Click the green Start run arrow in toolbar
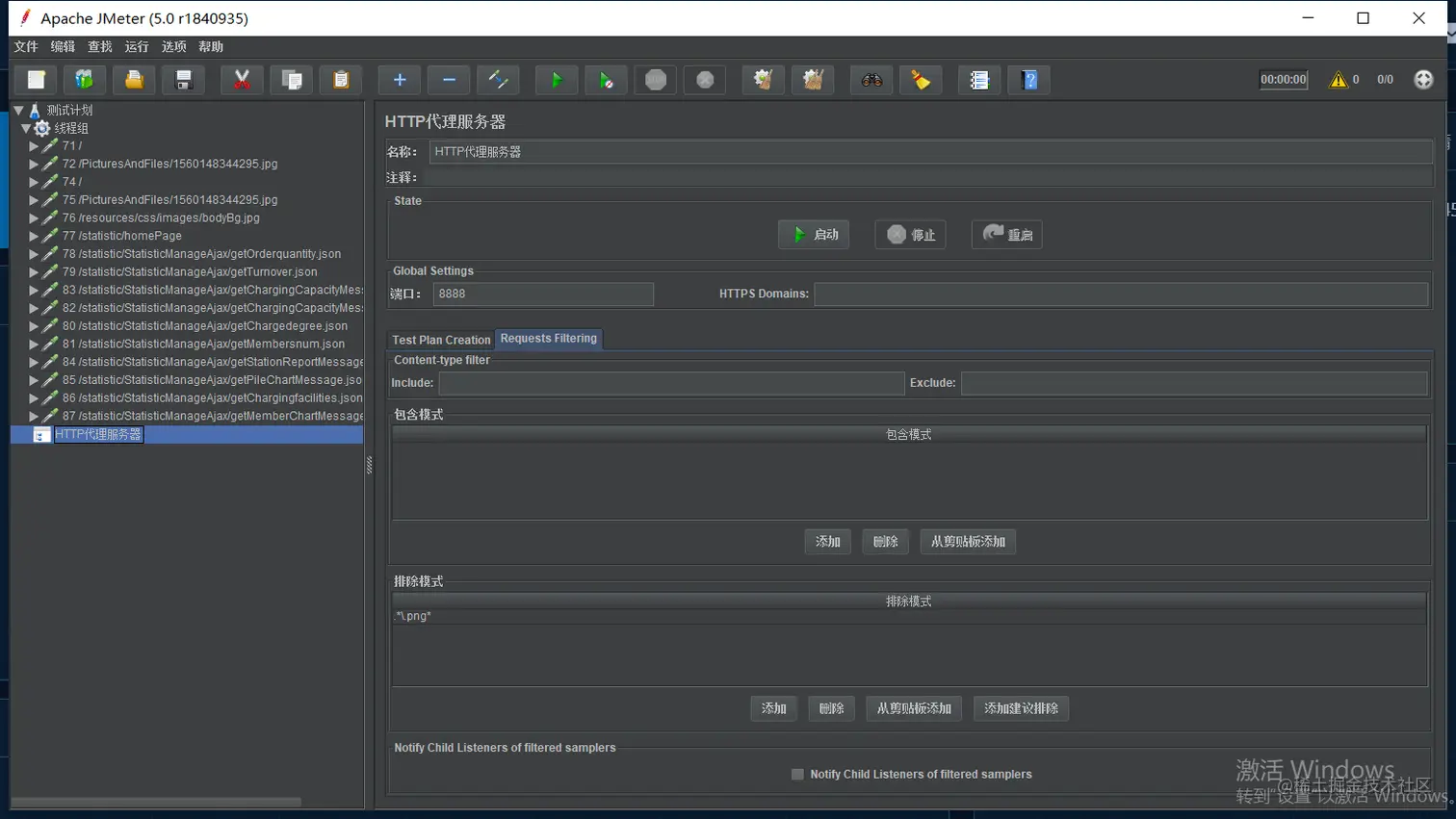 click(x=556, y=80)
